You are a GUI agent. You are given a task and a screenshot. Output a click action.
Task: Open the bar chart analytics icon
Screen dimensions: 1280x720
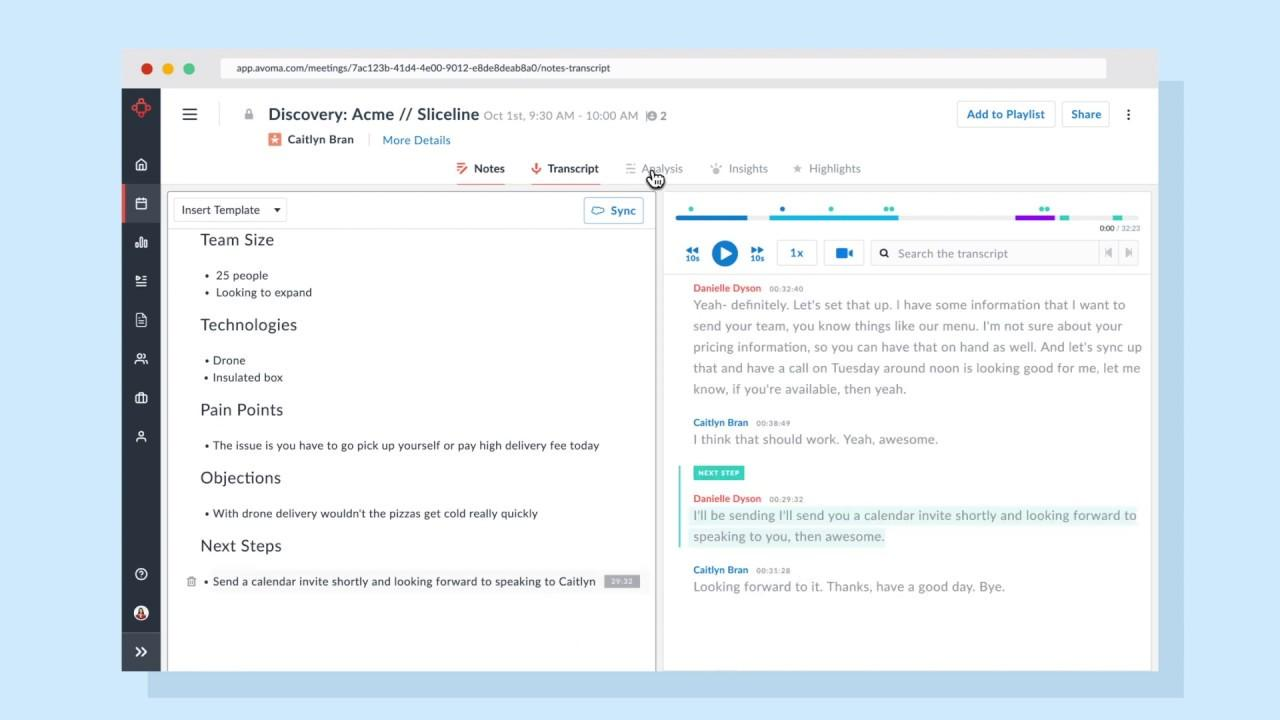click(141, 242)
